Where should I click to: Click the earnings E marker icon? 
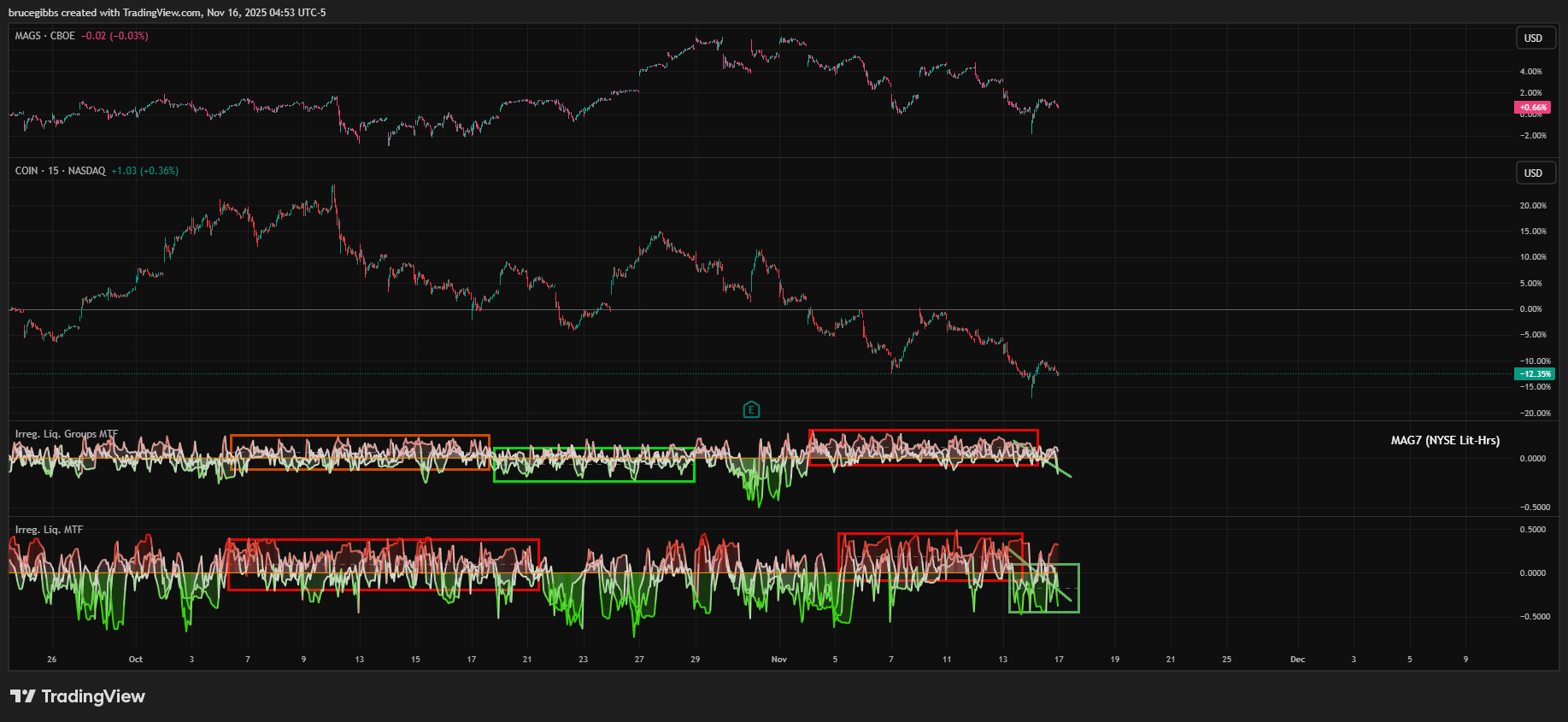coord(751,410)
